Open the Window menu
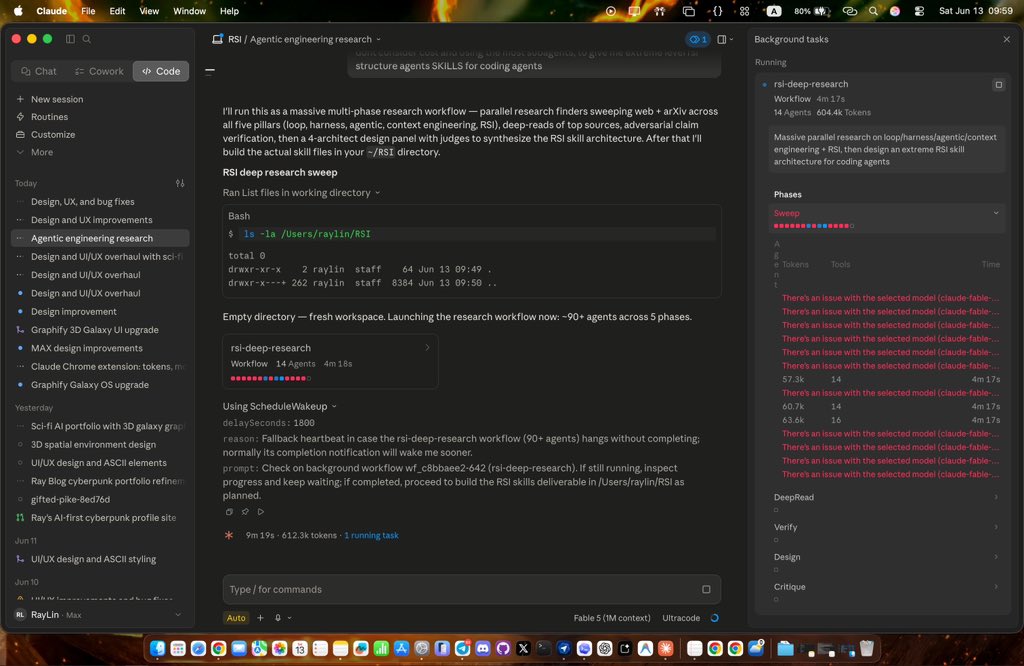 (189, 11)
